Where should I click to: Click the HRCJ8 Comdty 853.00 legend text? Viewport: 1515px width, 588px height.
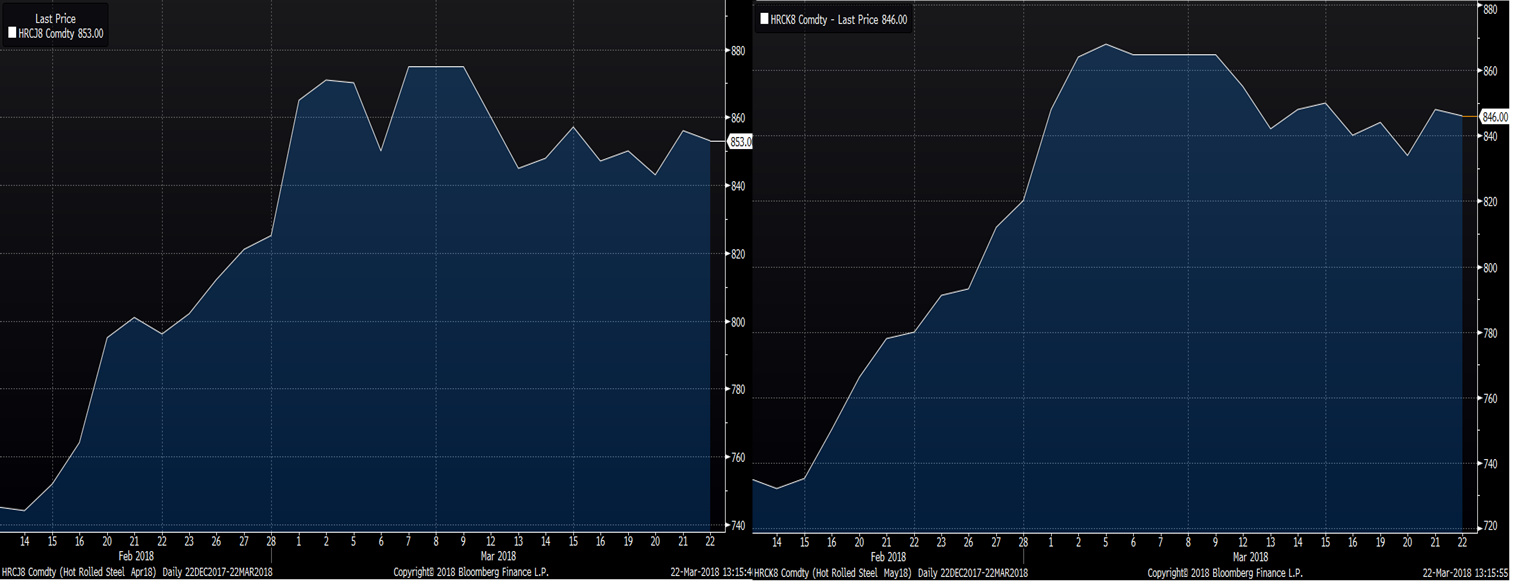(x=61, y=33)
